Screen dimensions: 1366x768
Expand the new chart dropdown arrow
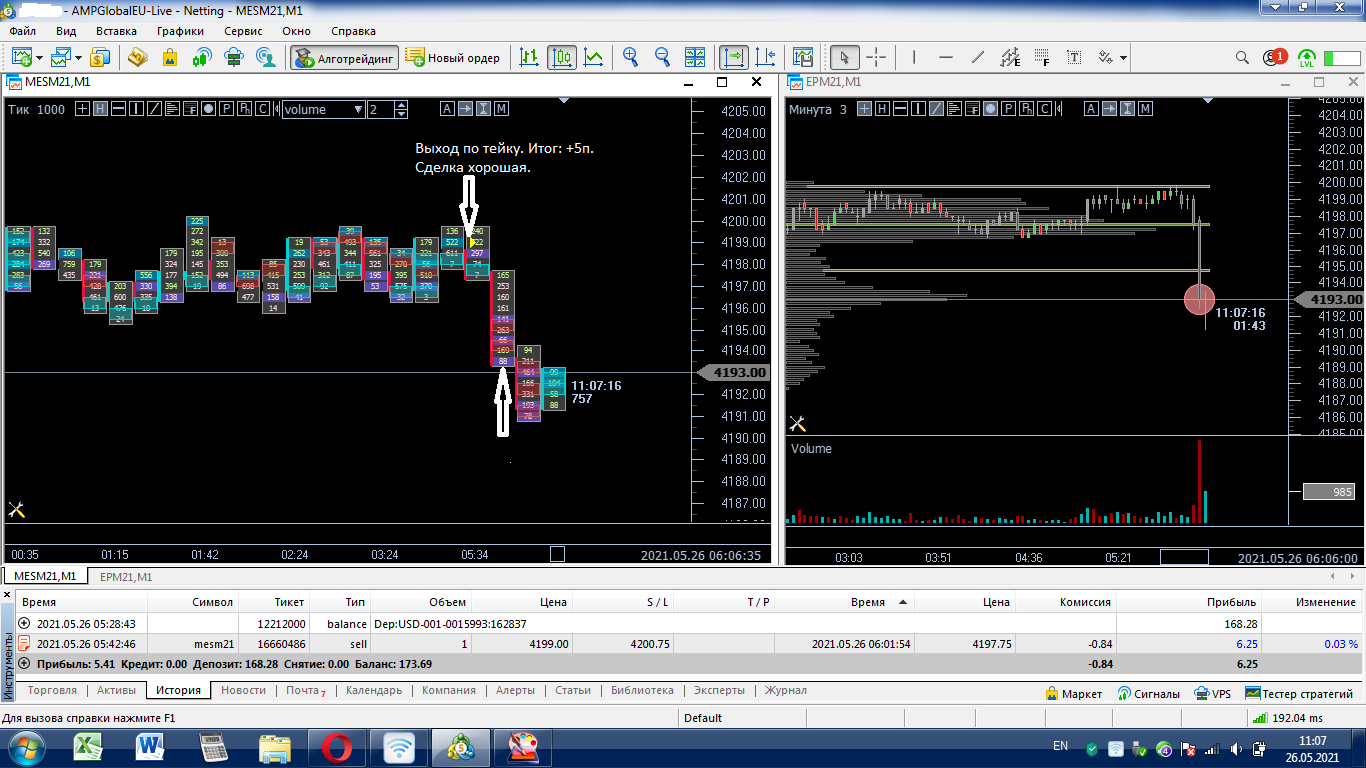(38, 57)
